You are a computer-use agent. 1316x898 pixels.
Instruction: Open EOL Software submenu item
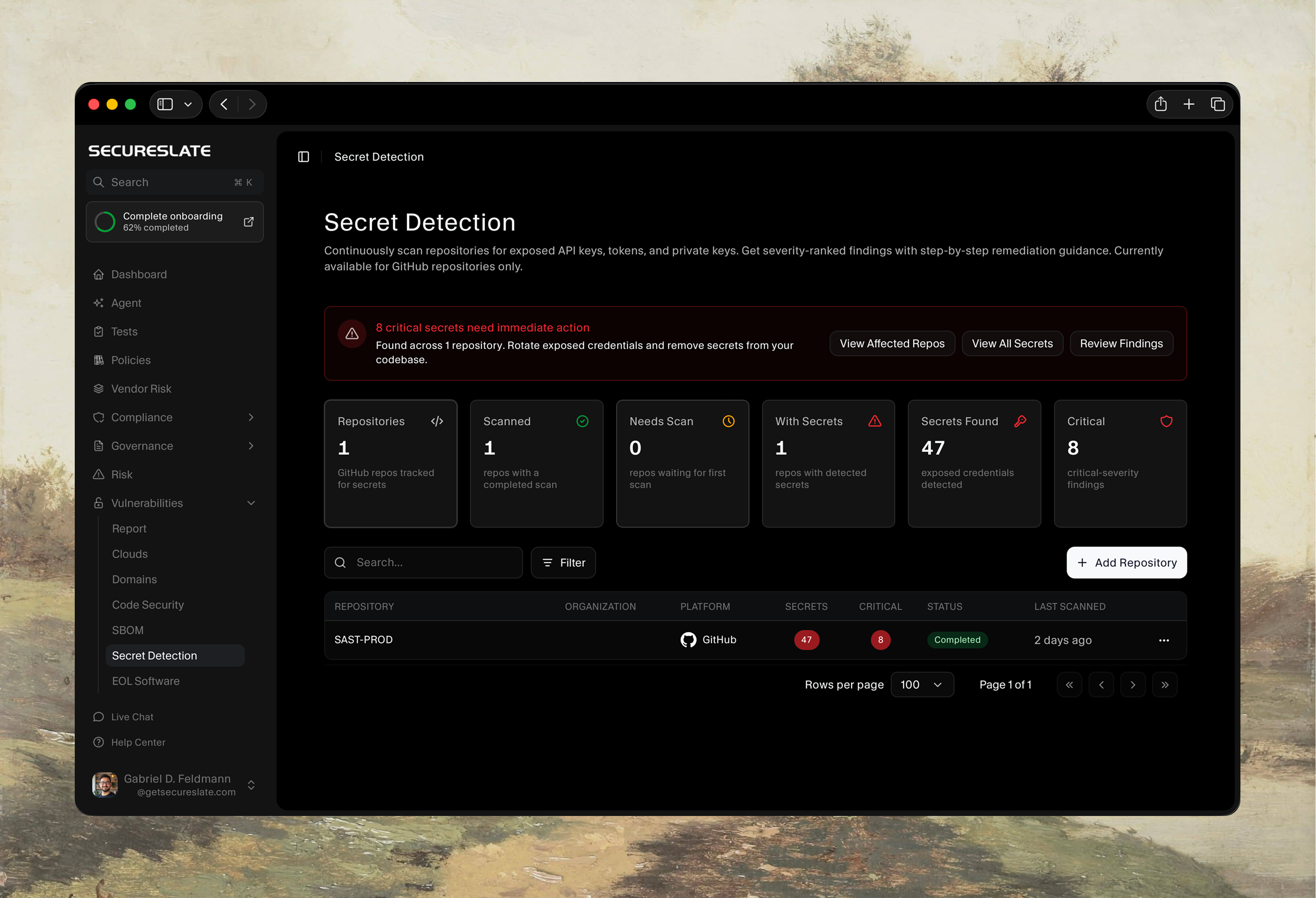tap(145, 681)
